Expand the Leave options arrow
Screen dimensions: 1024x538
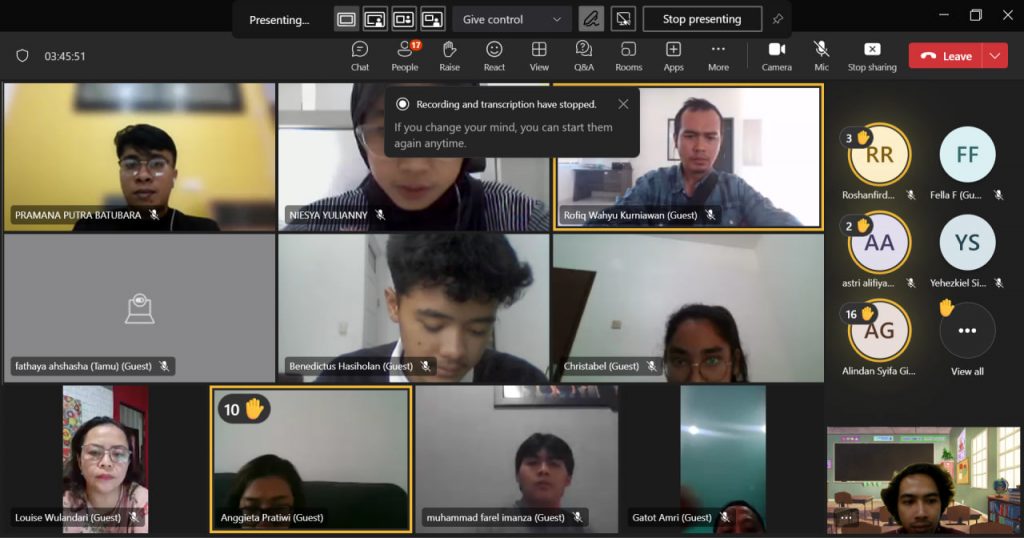coord(995,56)
